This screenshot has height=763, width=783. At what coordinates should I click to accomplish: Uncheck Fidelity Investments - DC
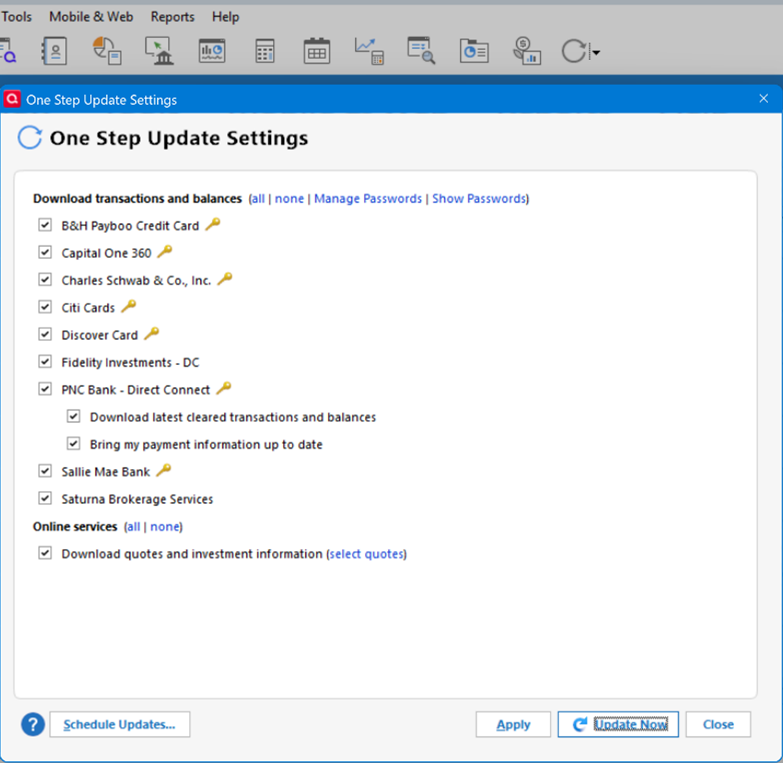point(45,362)
